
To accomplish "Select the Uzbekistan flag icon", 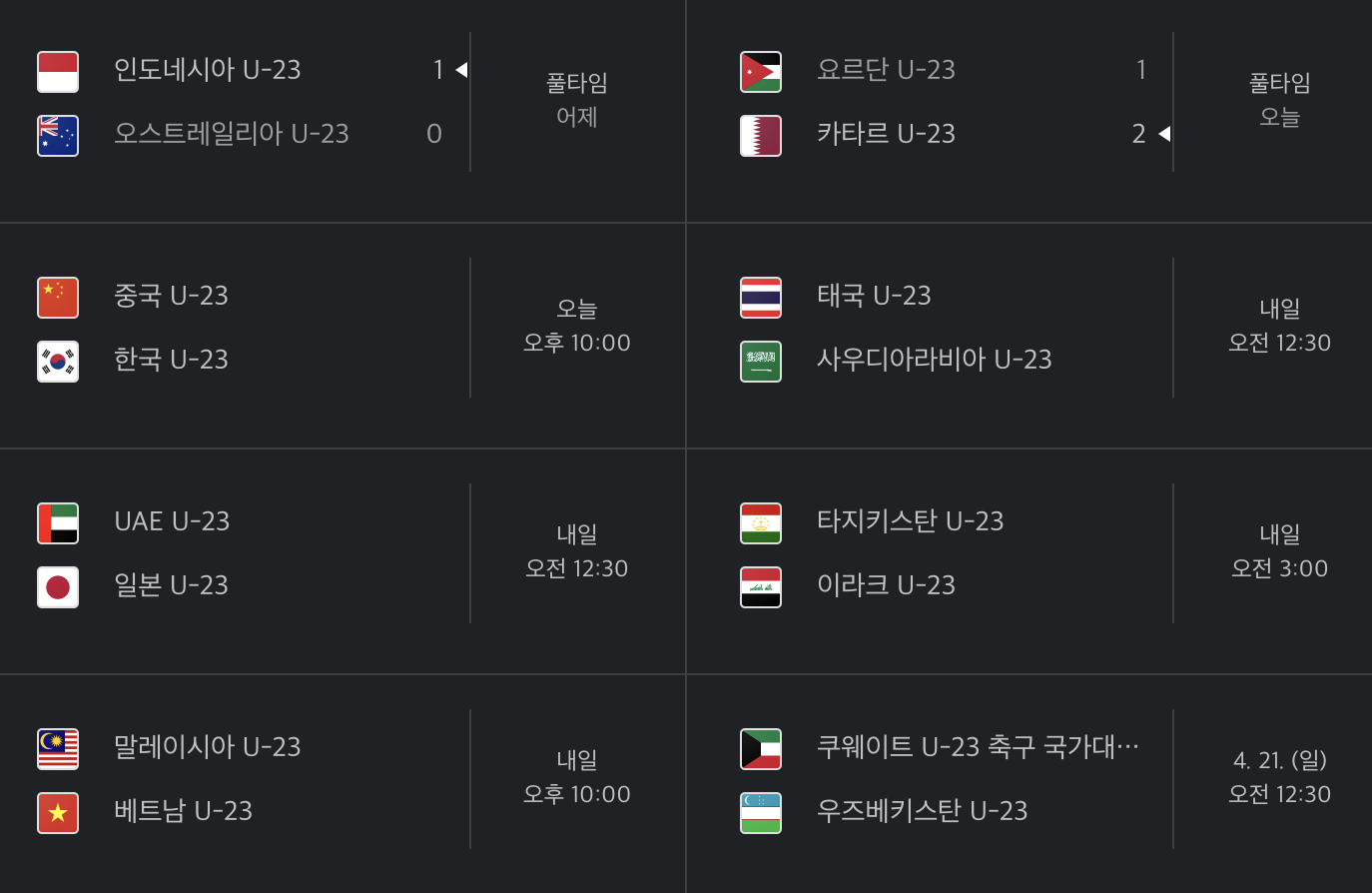I will coord(761,812).
